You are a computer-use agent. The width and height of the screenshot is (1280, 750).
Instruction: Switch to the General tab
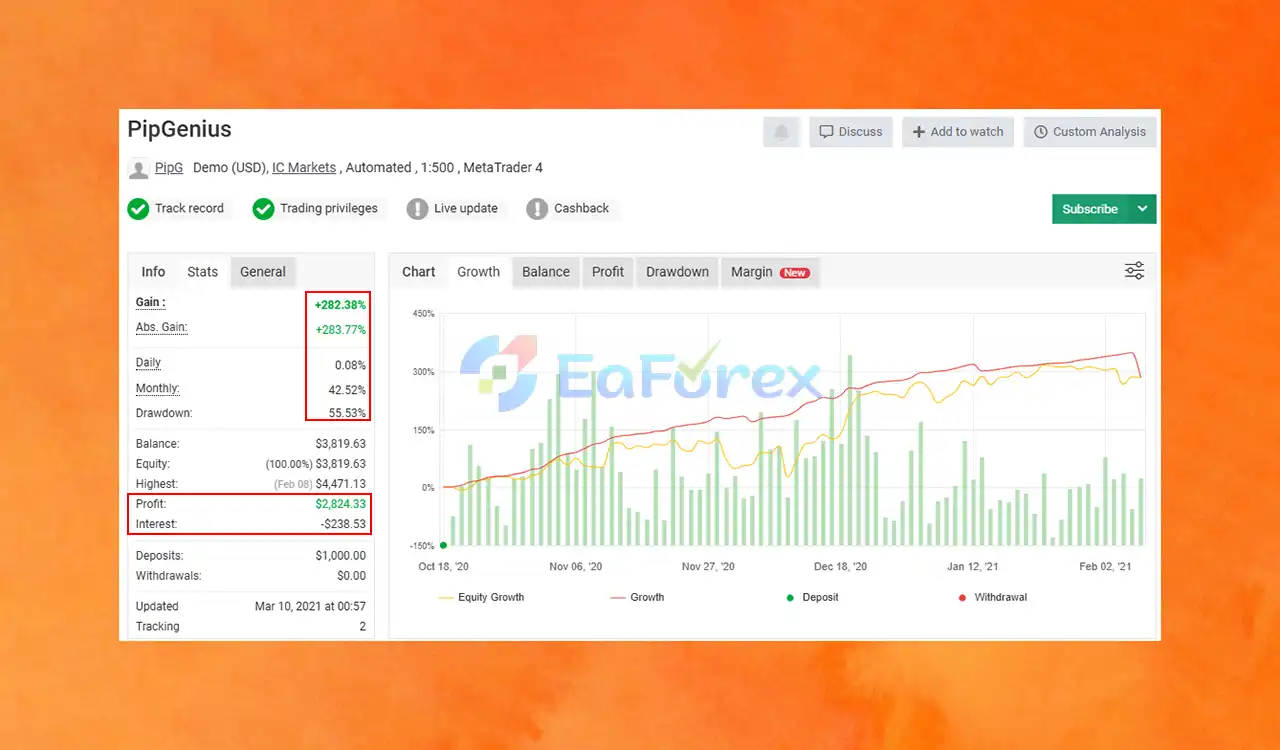click(x=263, y=272)
